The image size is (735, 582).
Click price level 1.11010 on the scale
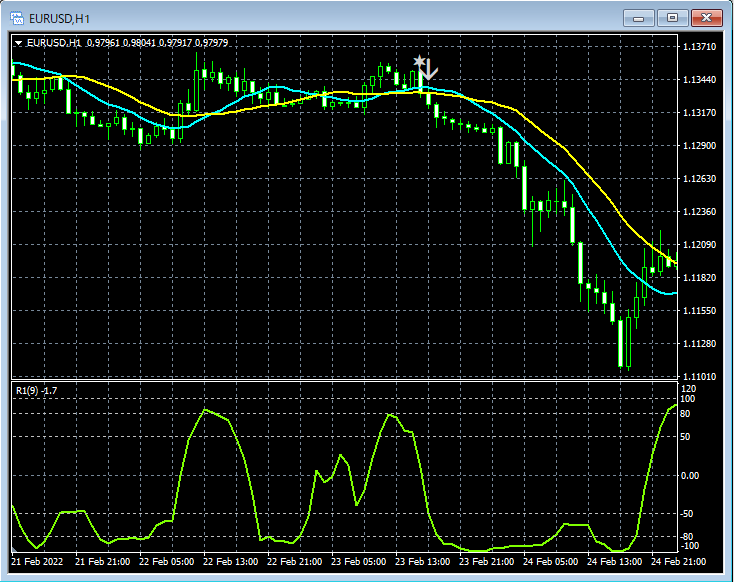(x=699, y=377)
